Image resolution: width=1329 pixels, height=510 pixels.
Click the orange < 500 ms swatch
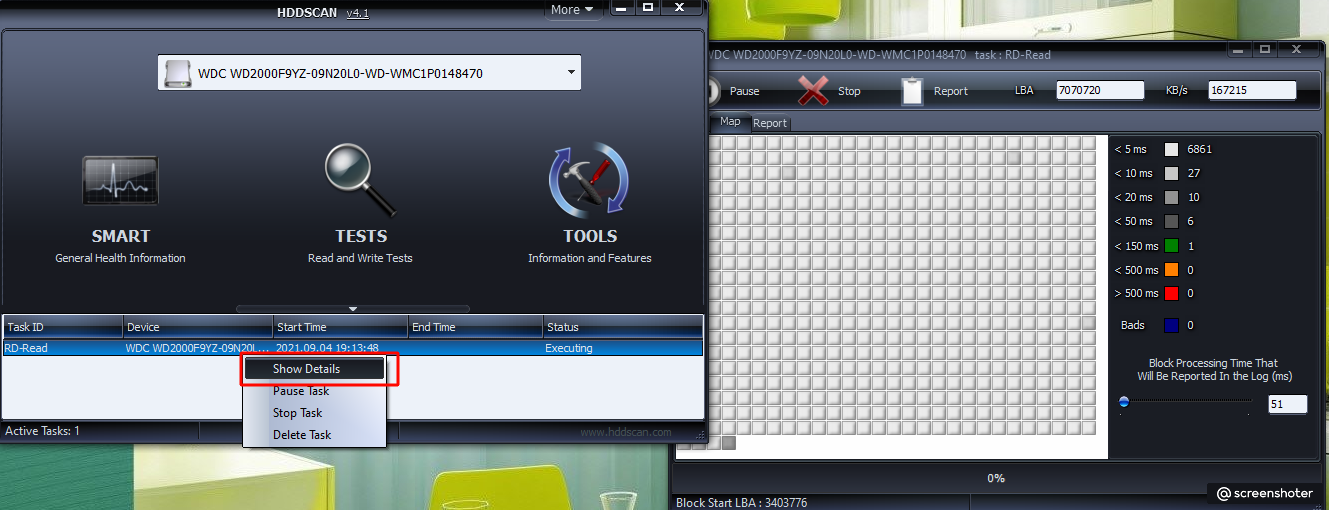pos(1171,269)
